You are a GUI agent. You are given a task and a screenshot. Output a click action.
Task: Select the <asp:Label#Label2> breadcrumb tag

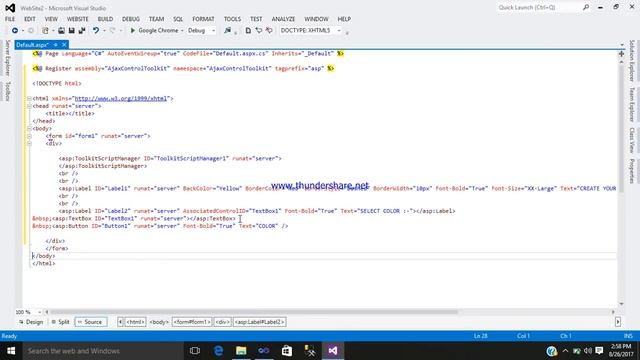click(260, 322)
